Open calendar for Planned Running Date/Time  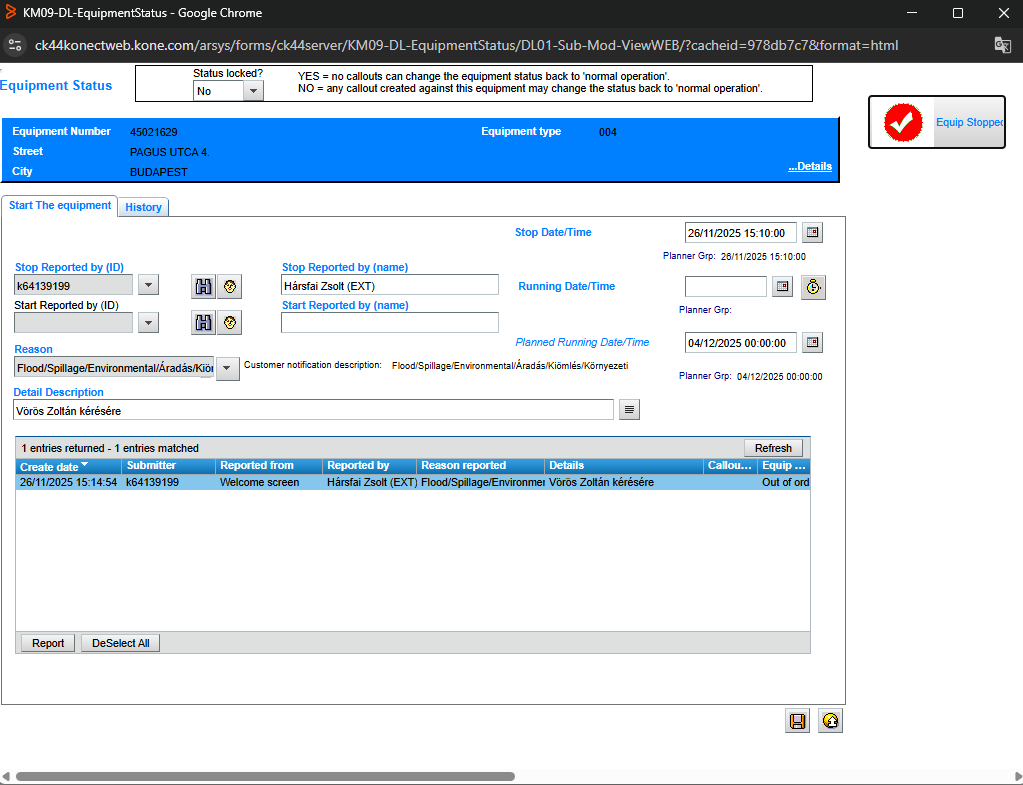(x=813, y=343)
